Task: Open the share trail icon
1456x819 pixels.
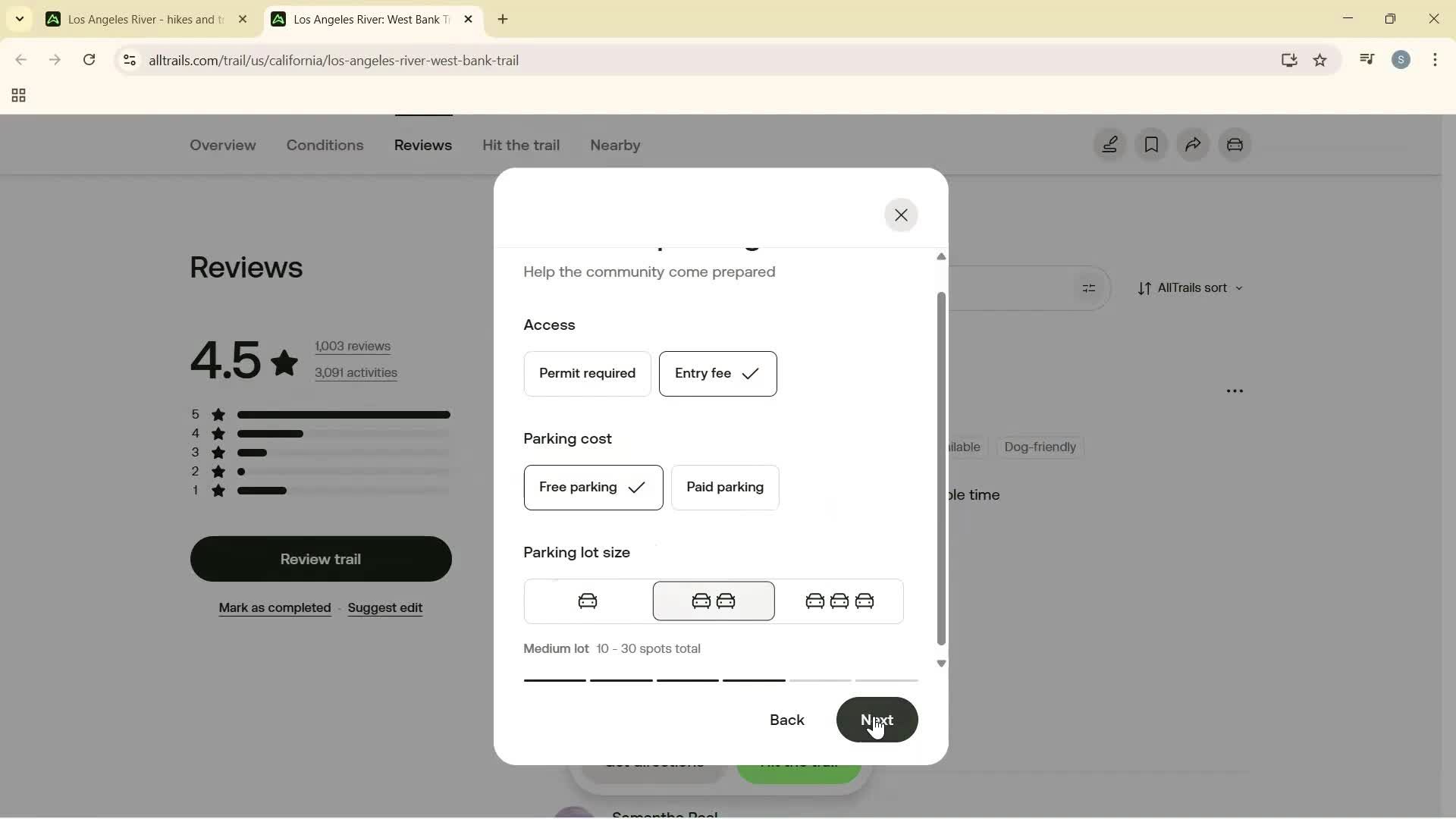Action: (x=1192, y=144)
